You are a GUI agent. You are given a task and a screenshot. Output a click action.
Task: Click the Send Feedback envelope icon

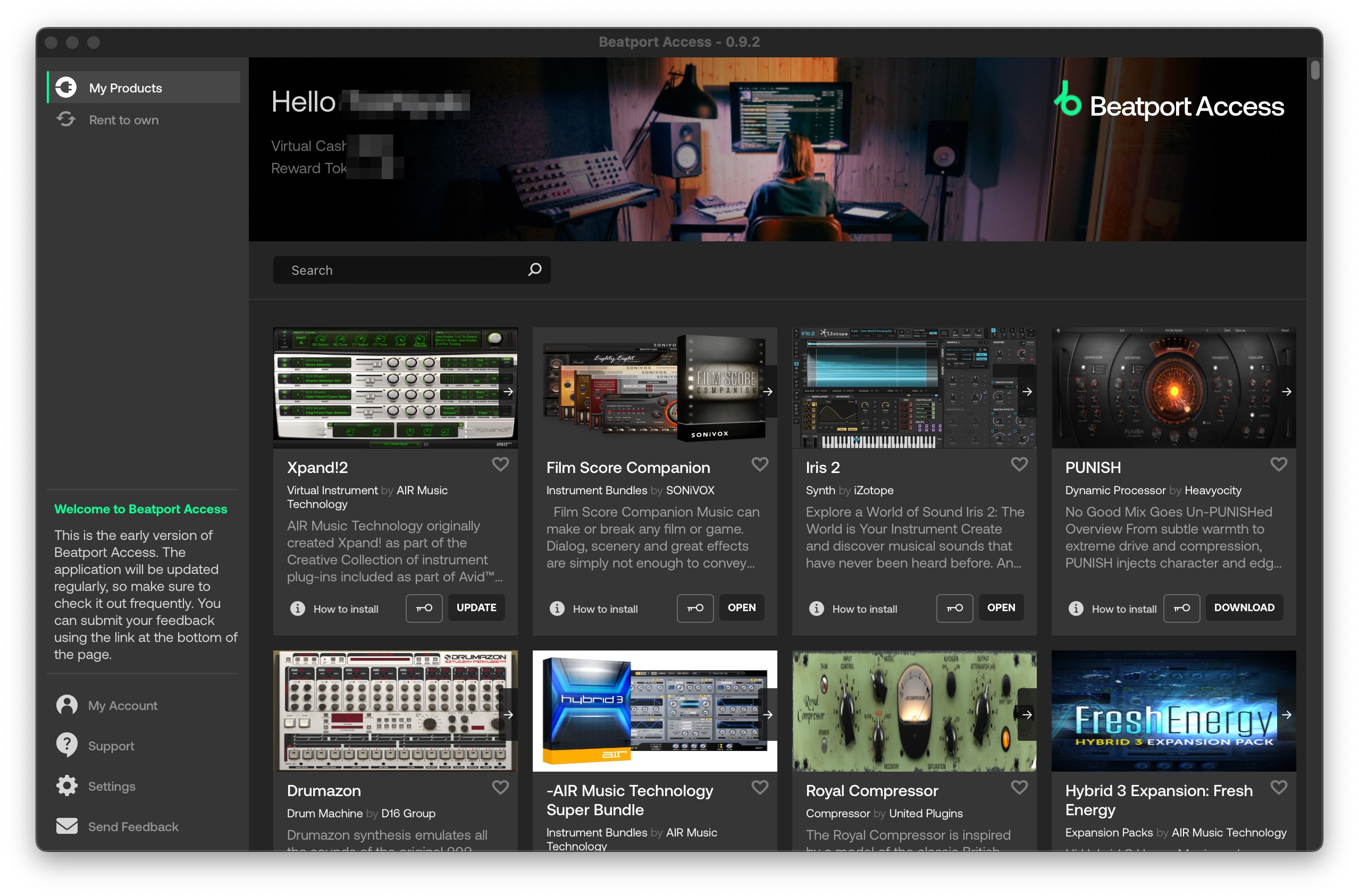tap(67, 826)
